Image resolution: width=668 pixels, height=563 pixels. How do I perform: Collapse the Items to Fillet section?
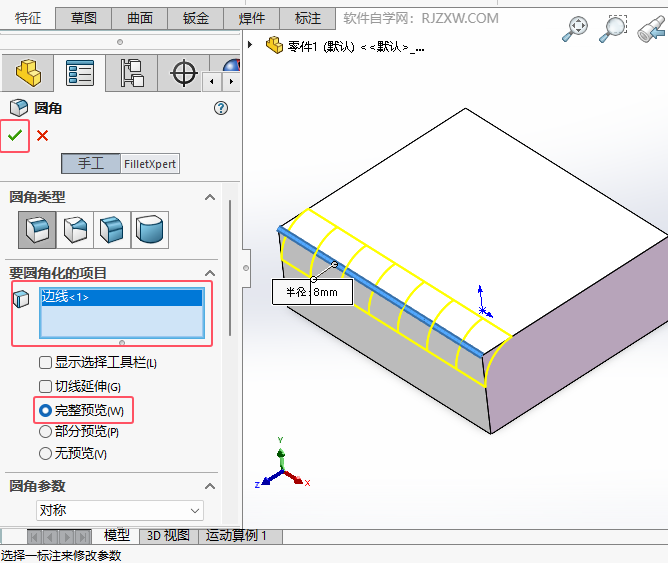[x=210, y=273]
